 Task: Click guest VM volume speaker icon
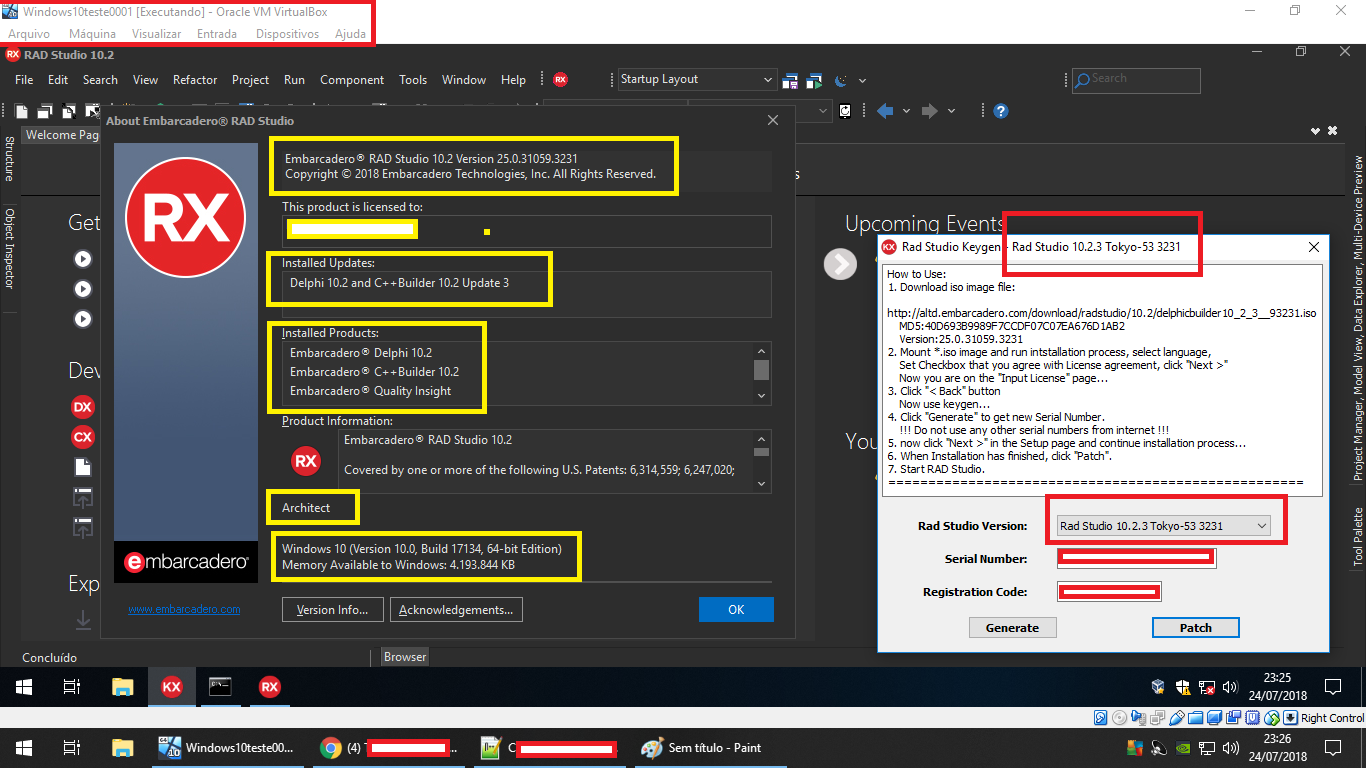1230,687
